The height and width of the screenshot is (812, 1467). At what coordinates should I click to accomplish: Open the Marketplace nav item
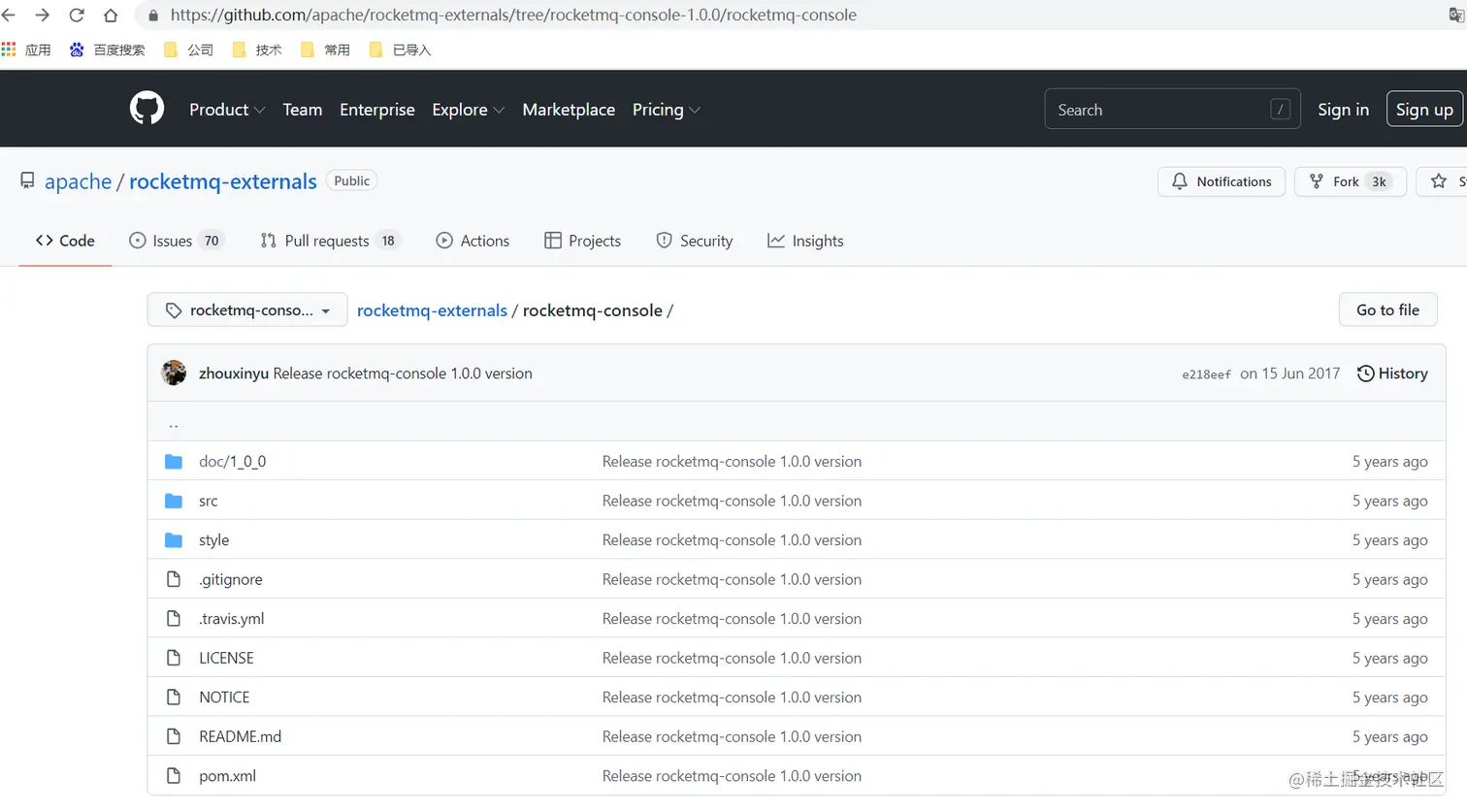569,110
